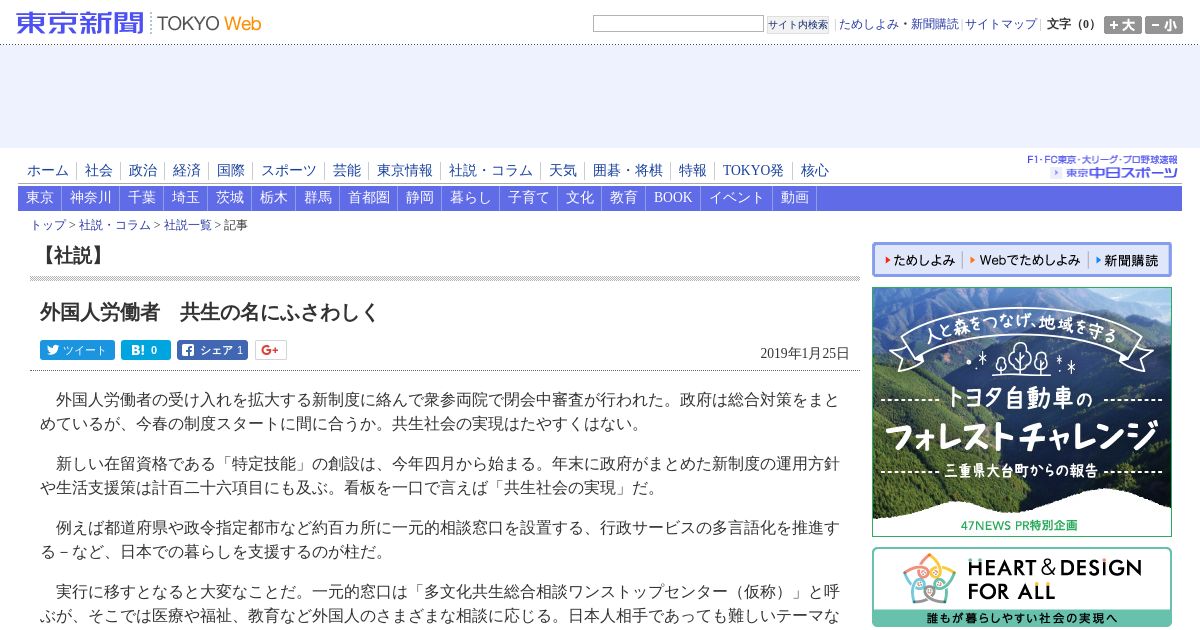1200x630 pixels.
Task: Select the 群馬 regional tab
Action: [318, 198]
